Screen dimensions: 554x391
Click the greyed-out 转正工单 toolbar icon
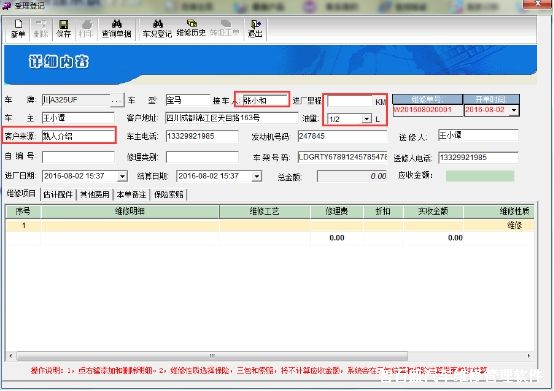click(224, 28)
